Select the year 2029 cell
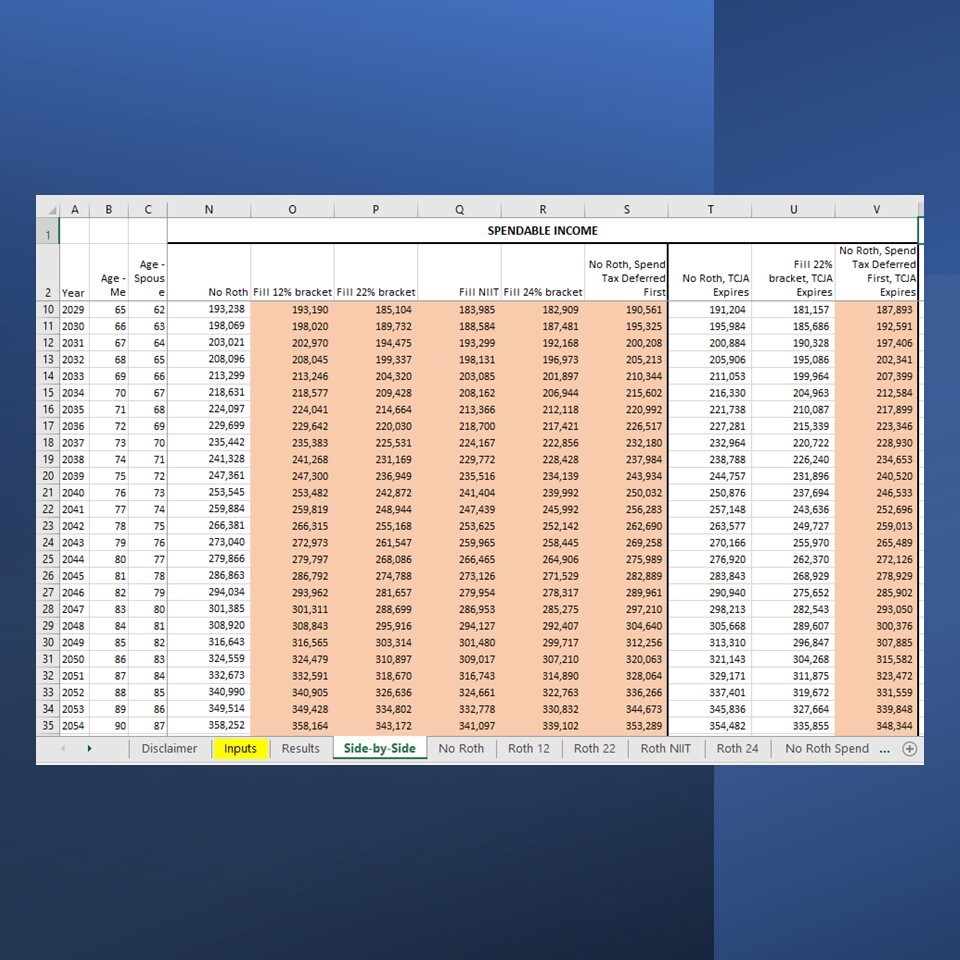This screenshot has height=960, width=960. [75, 310]
